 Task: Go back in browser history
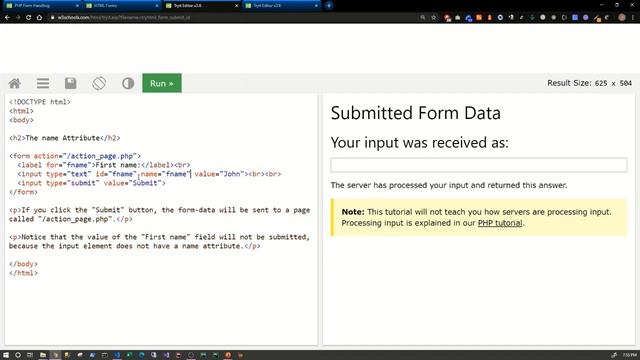[x=7, y=18]
